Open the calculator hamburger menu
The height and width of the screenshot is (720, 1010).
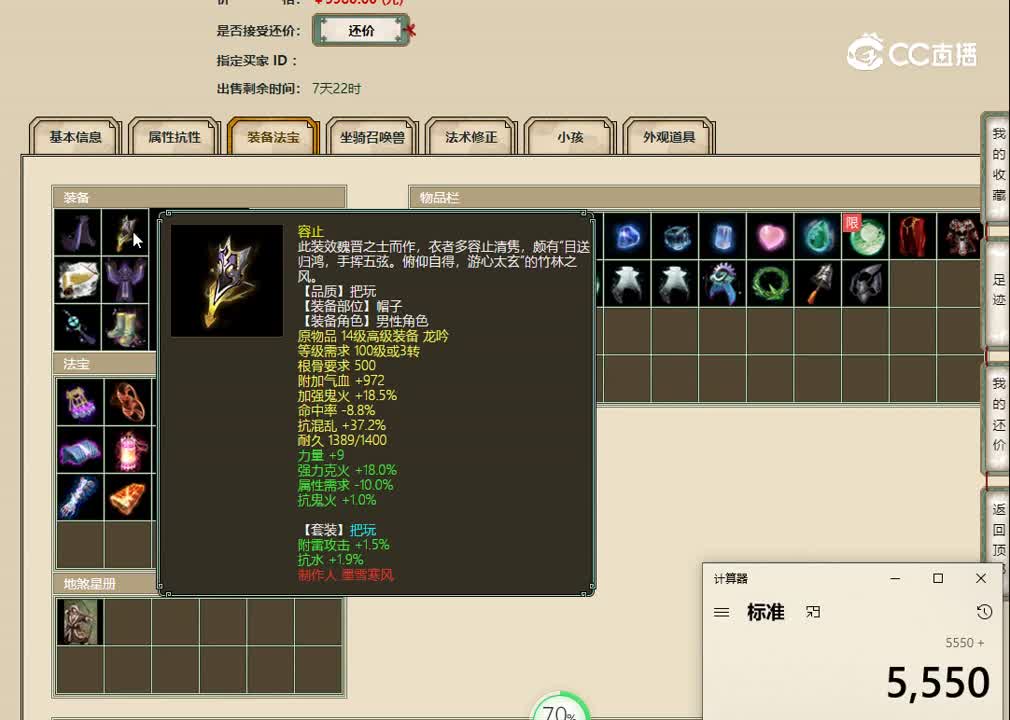click(721, 612)
